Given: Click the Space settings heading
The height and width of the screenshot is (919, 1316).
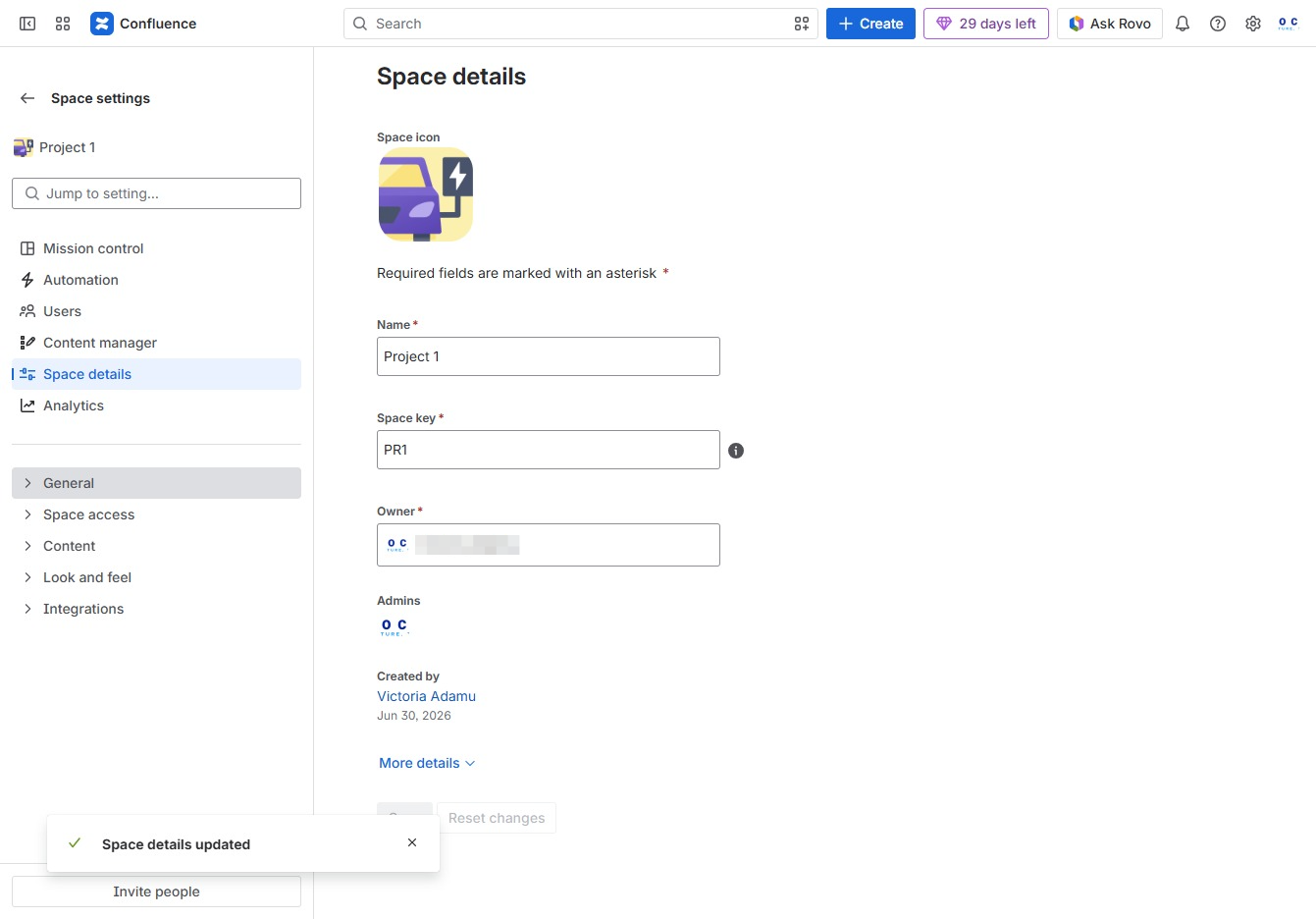Looking at the screenshot, I should coord(100,98).
